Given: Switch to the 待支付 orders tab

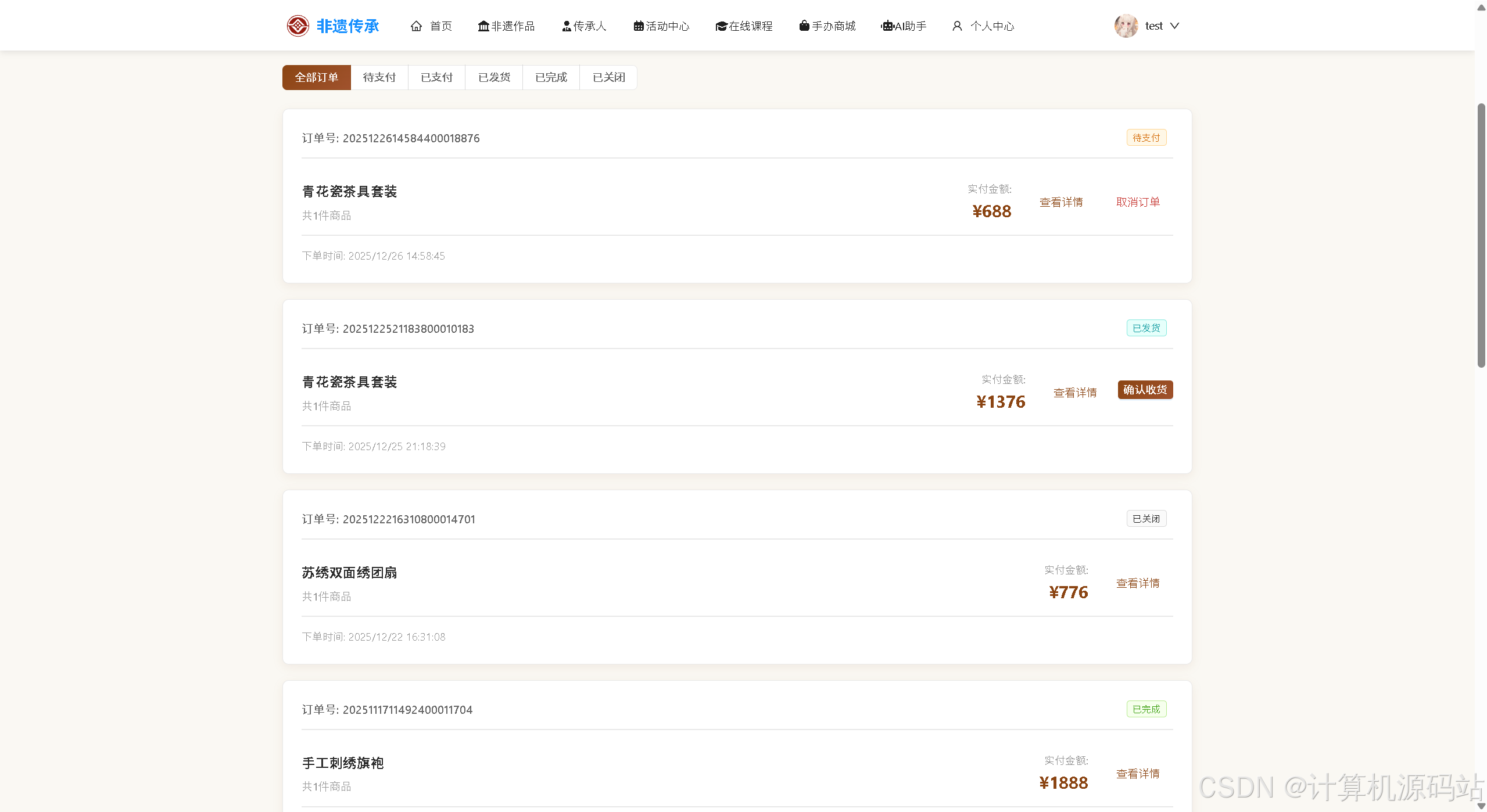Looking at the screenshot, I should (379, 77).
